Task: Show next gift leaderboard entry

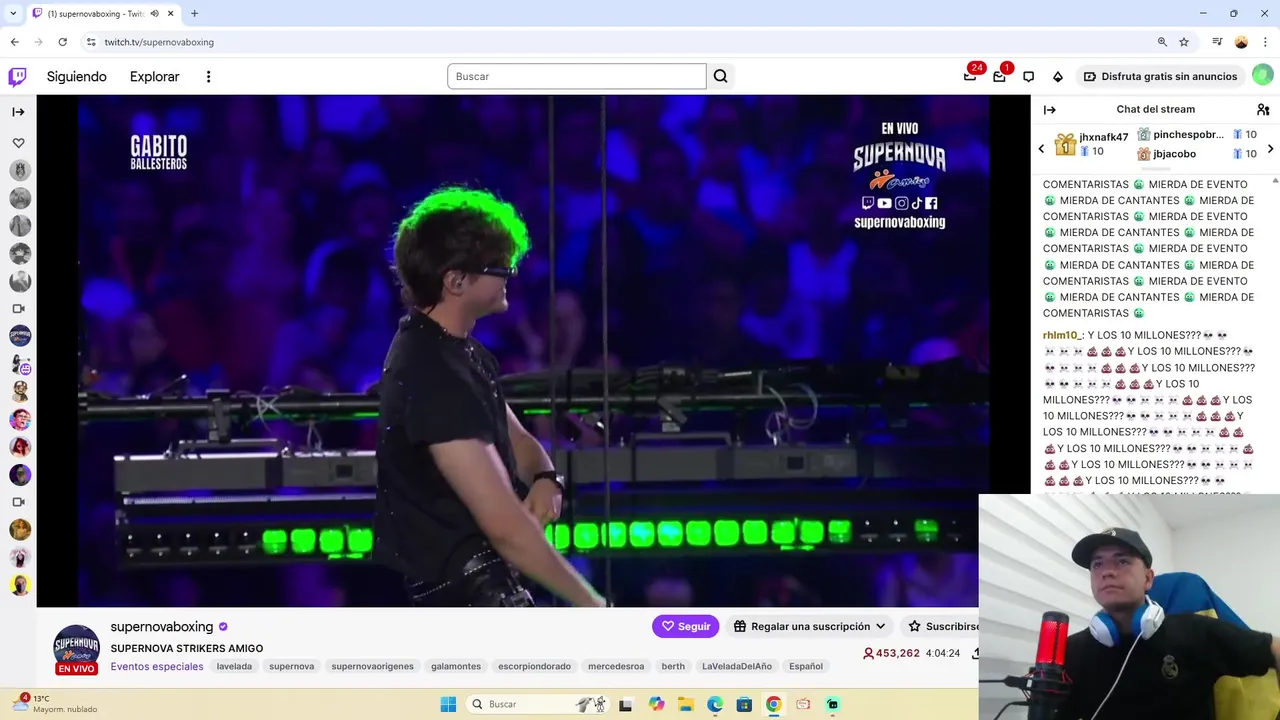Action: click(x=1270, y=149)
